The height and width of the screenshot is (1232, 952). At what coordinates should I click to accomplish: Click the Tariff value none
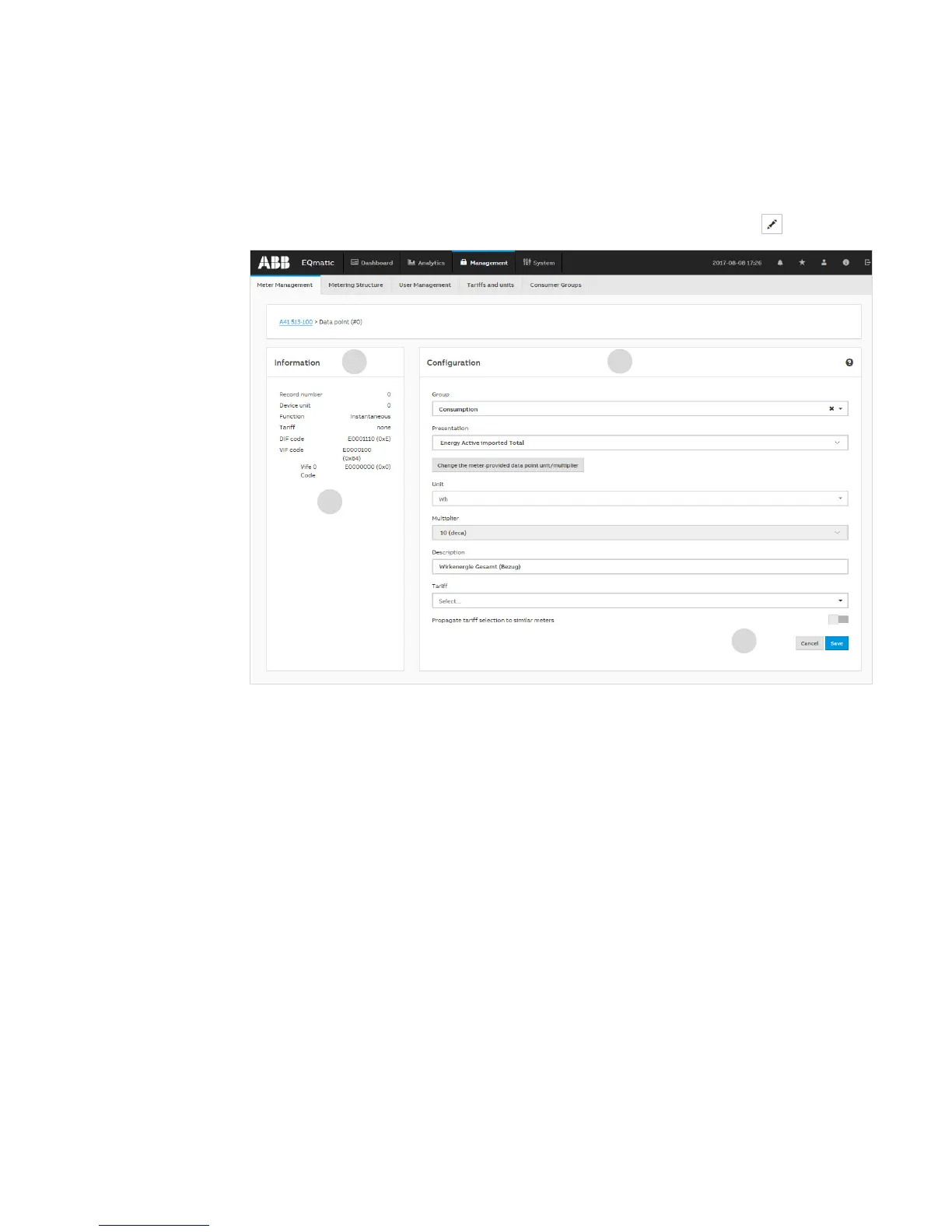coord(383,427)
